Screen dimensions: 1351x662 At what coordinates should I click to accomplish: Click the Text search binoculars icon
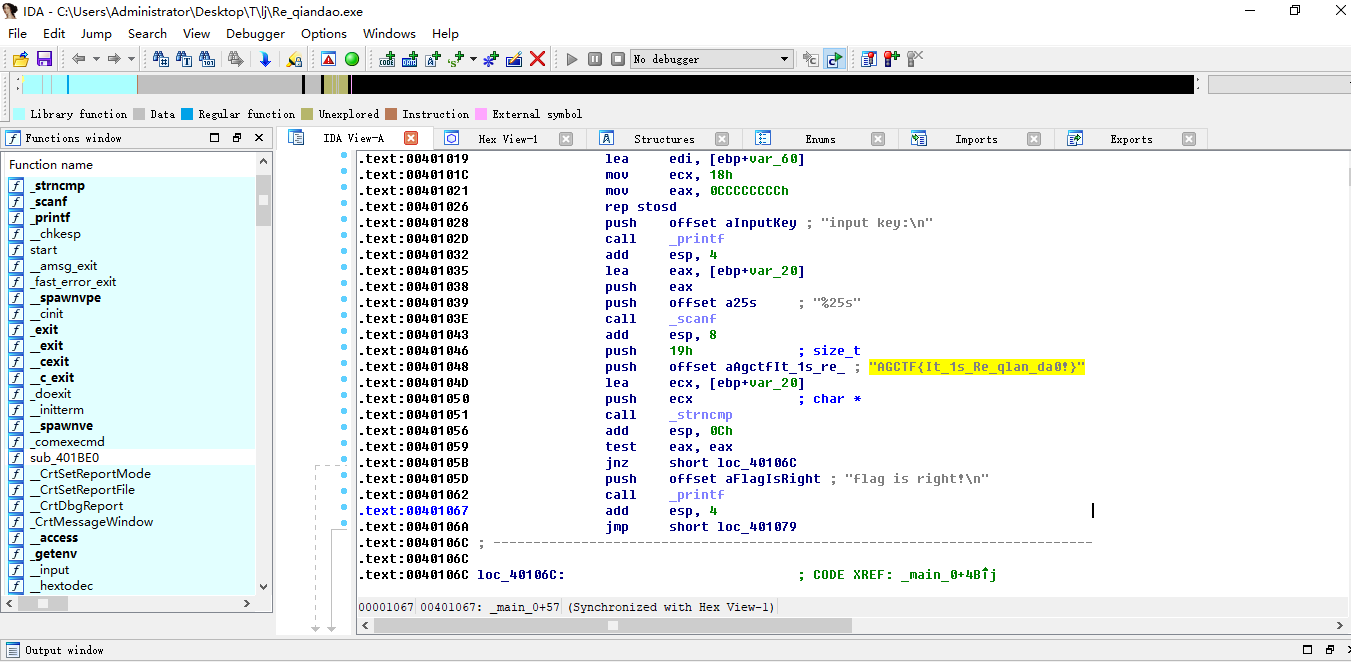click(184, 59)
